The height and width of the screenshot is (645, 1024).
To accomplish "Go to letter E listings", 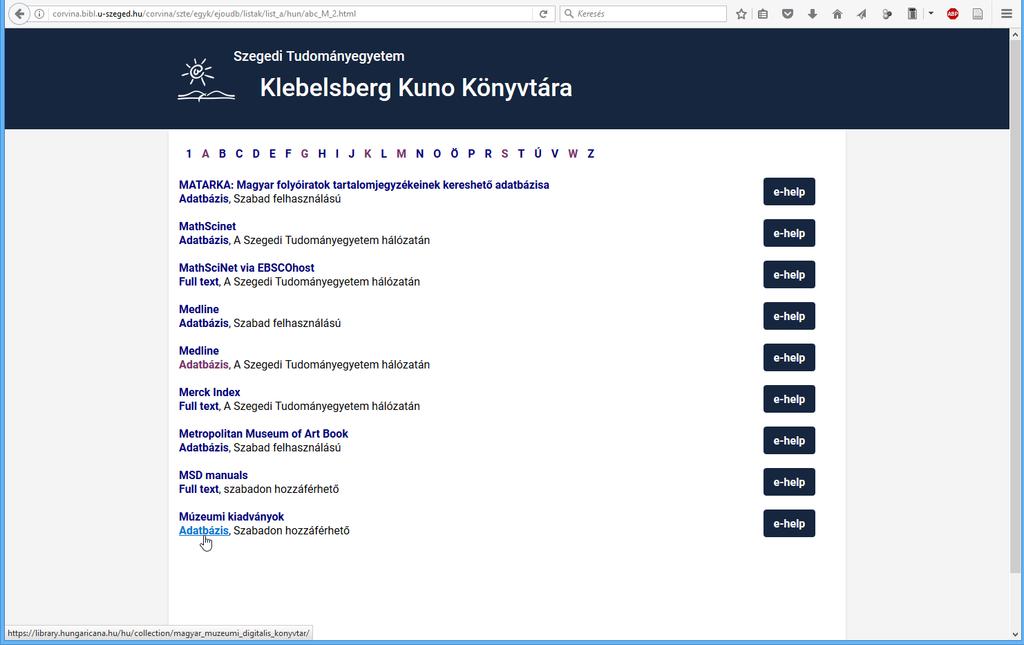I will [x=272, y=154].
